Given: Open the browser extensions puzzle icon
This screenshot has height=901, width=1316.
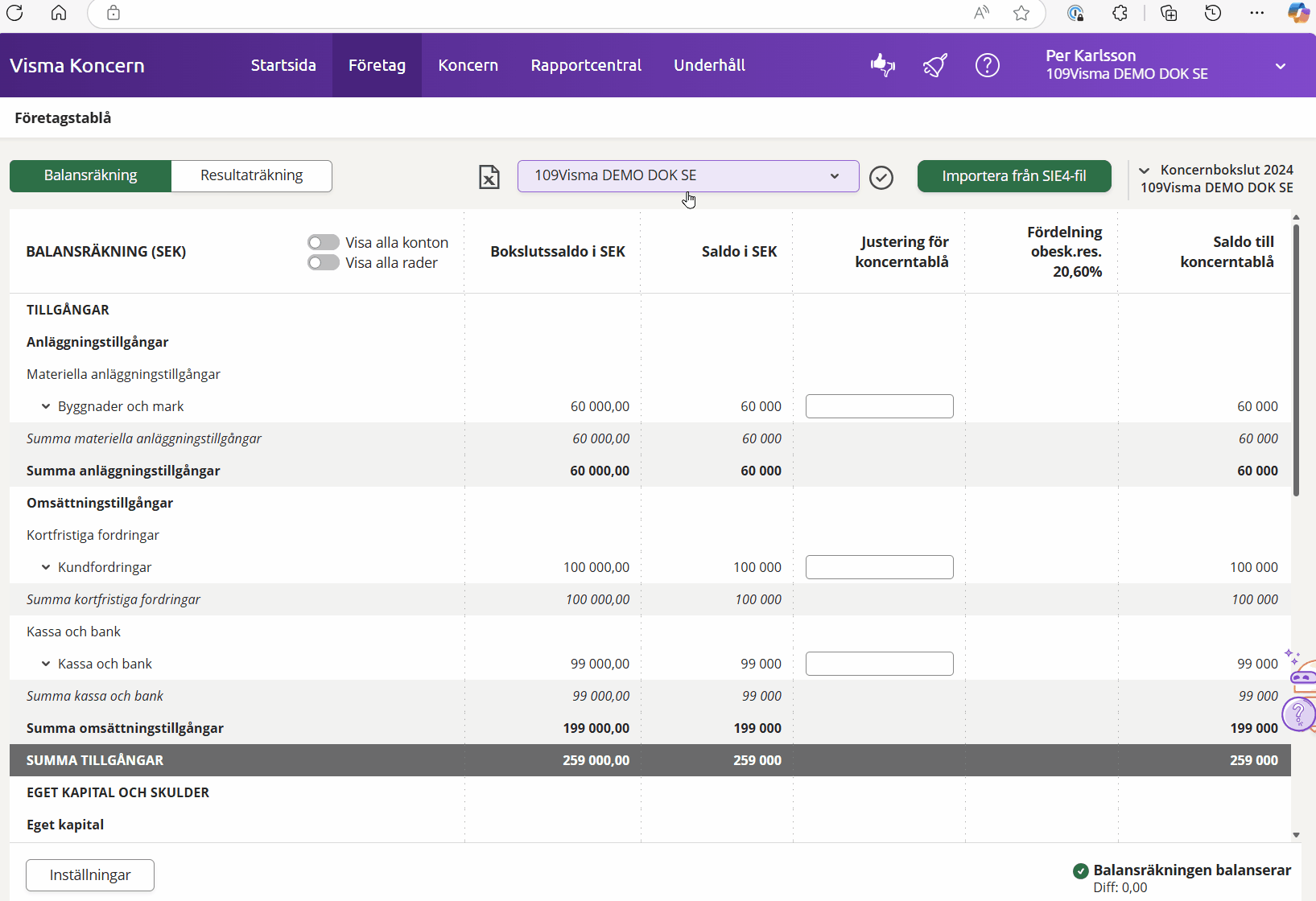Looking at the screenshot, I should [1120, 13].
